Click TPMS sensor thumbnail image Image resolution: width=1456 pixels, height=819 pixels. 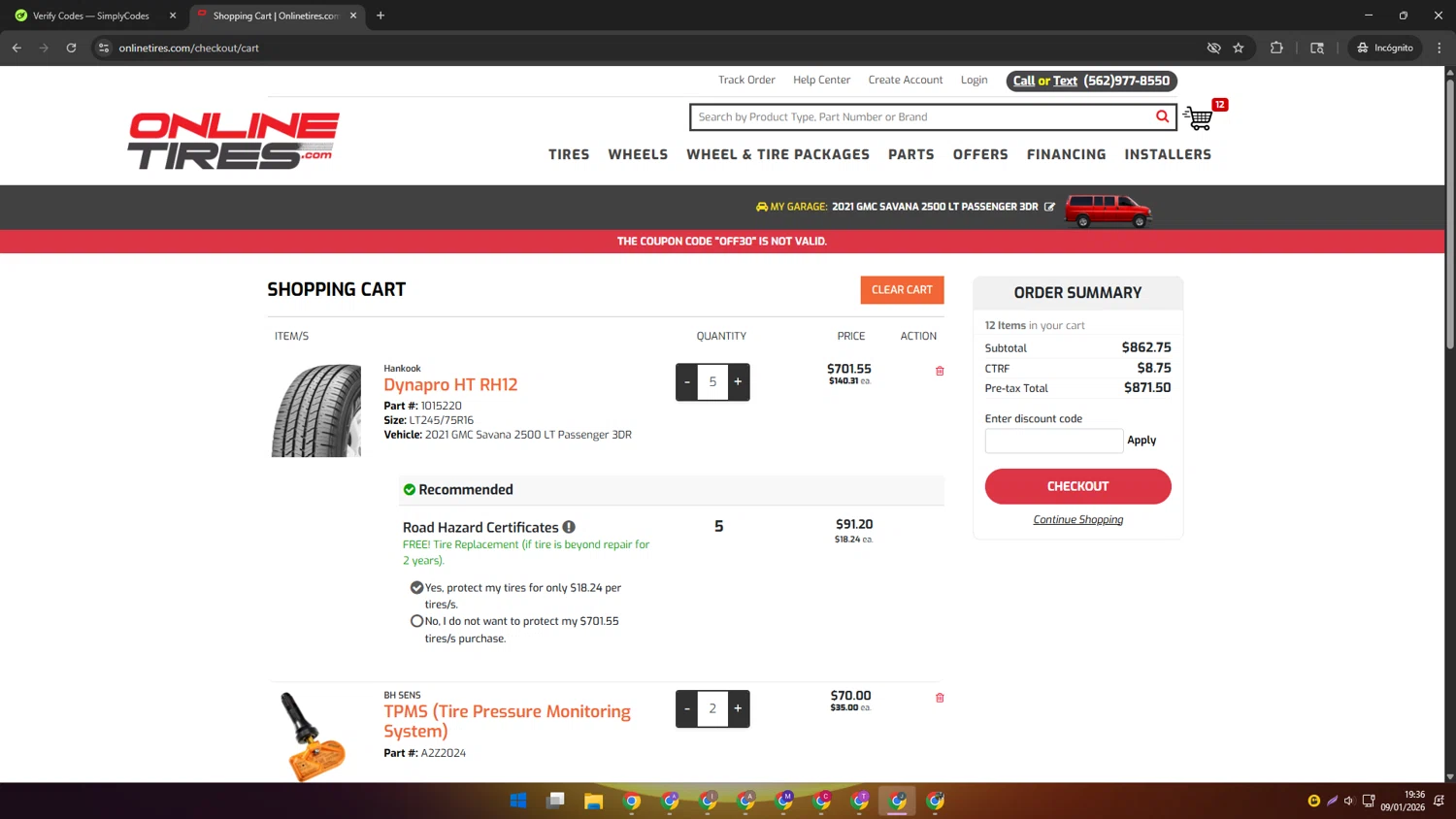pyautogui.click(x=313, y=737)
